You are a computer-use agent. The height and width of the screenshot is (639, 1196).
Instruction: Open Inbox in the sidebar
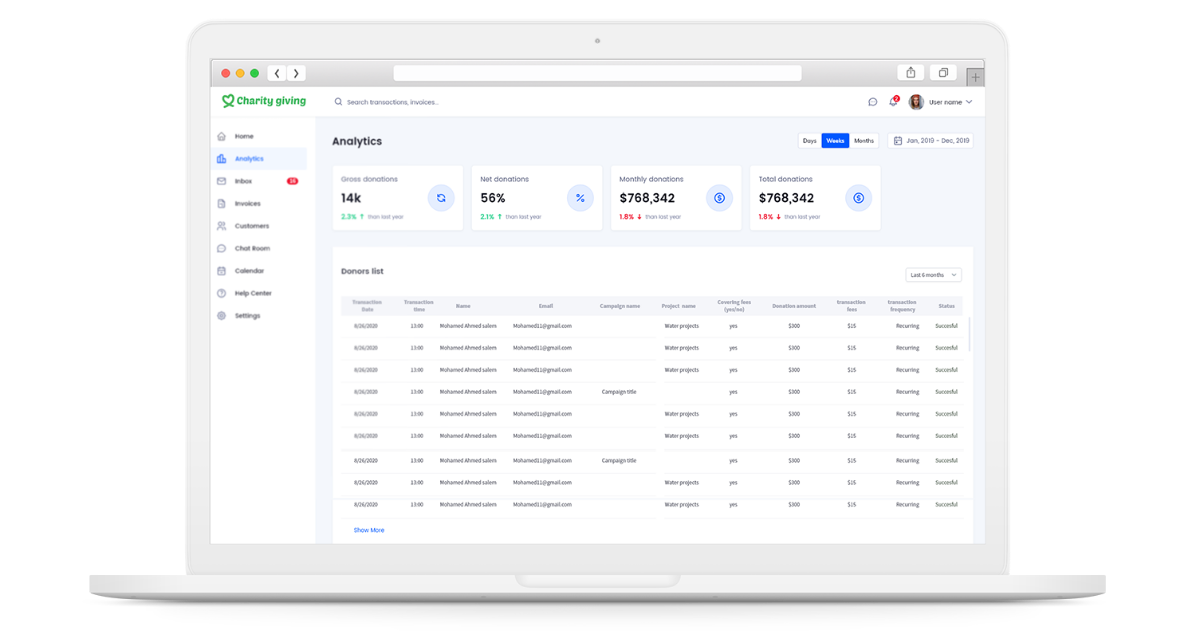pyautogui.click(x=243, y=181)
